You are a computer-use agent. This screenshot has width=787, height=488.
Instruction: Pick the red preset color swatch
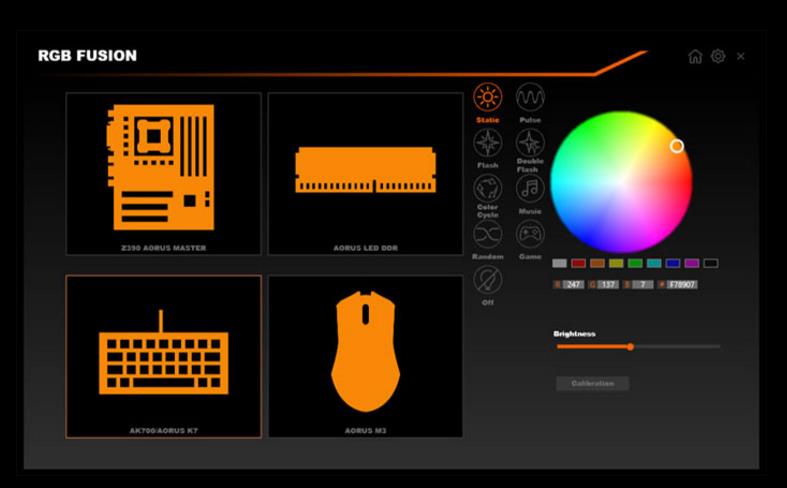(x=578, y=263)
